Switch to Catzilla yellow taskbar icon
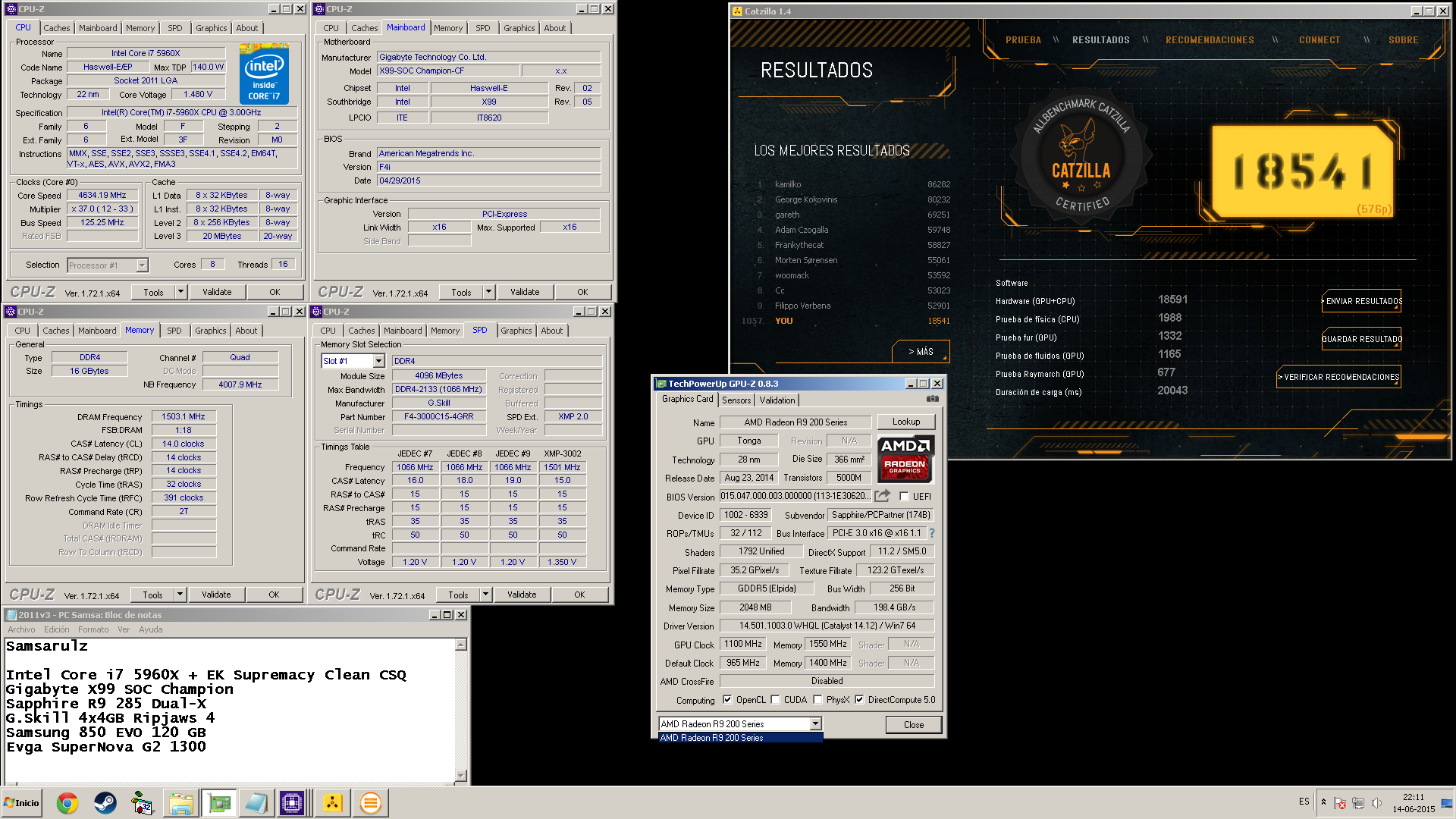The height and width of the screenshot is (819, 1456). [332, 803]
